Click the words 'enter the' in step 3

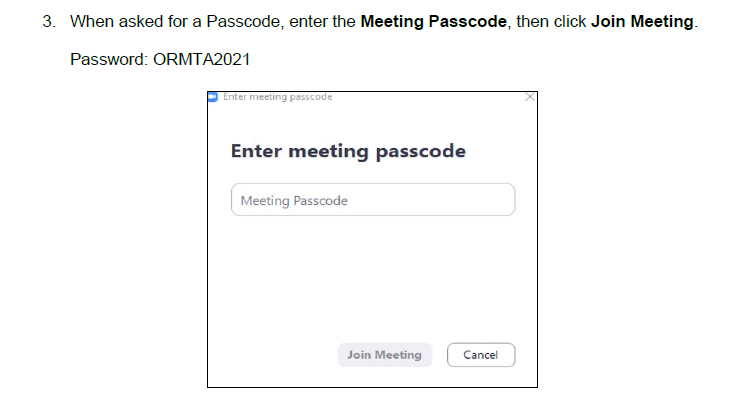(323, 22)
